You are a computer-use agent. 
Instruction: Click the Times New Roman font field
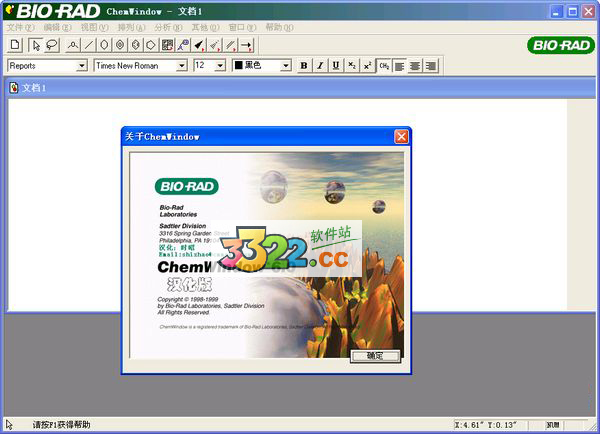[x=135, y=66]
